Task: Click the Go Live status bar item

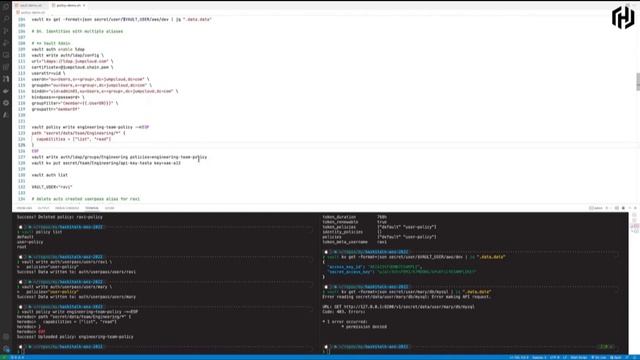Action: 599,358
